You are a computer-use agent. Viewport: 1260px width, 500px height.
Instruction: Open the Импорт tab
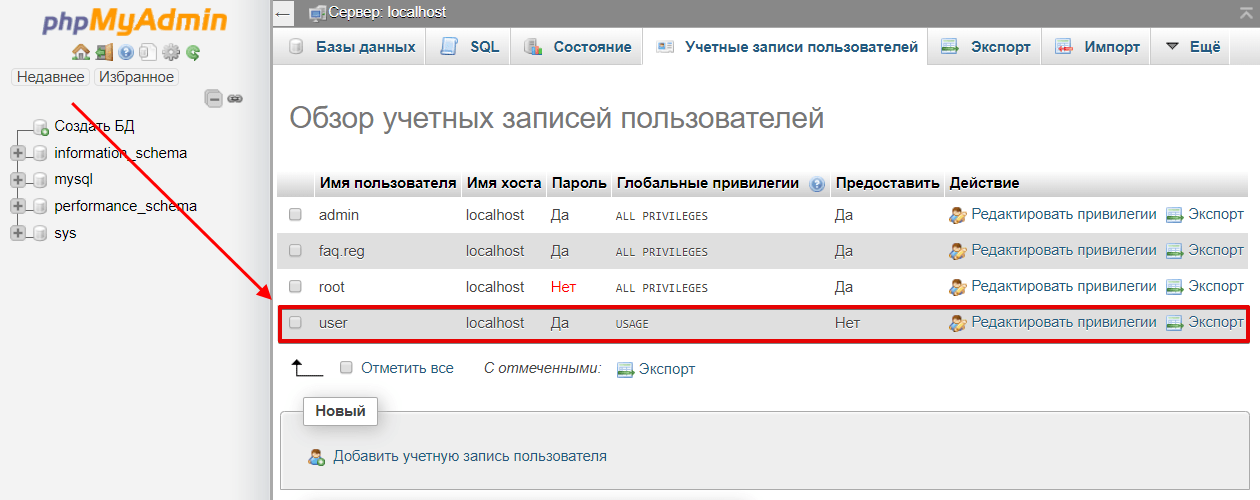coord(1097,47)
